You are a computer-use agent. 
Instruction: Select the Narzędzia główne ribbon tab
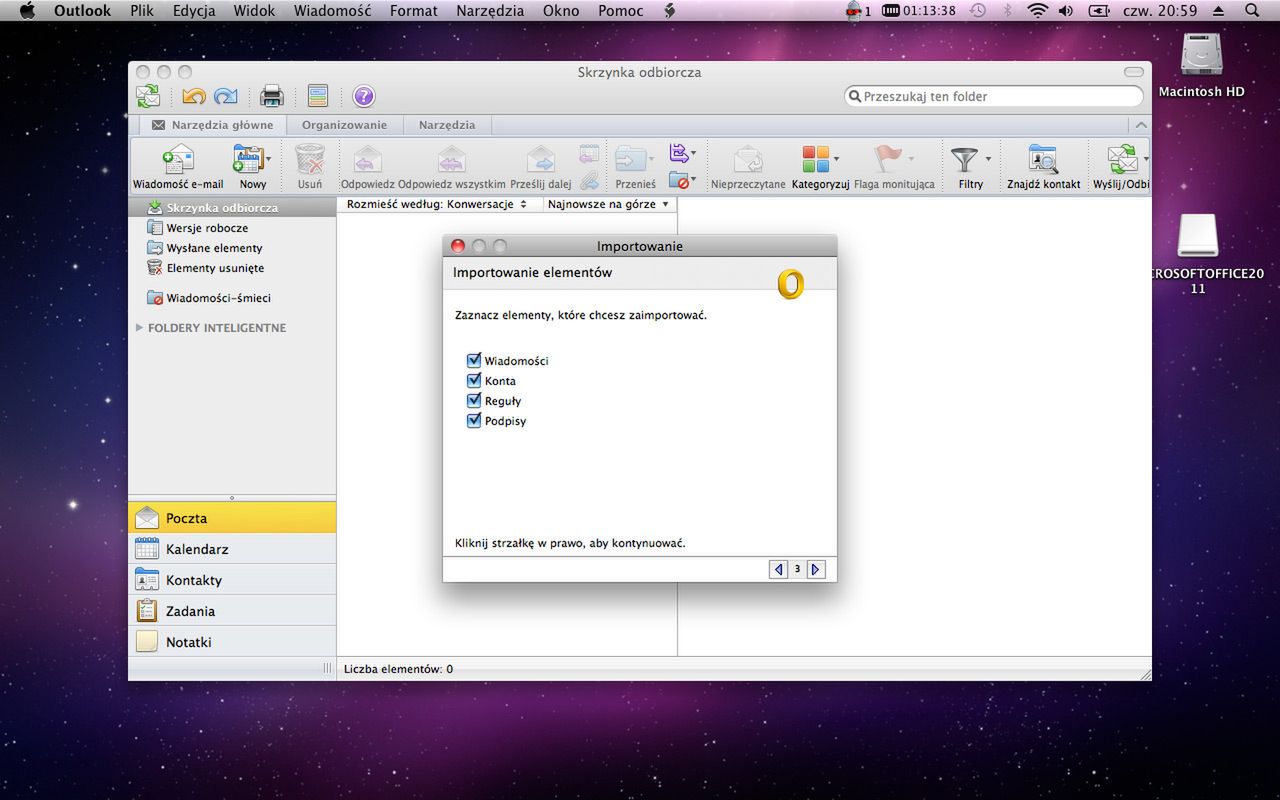click(212, 125)
